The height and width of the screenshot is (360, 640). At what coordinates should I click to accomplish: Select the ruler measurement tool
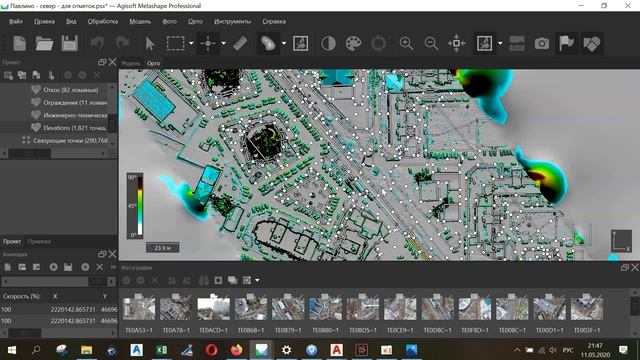240,43
